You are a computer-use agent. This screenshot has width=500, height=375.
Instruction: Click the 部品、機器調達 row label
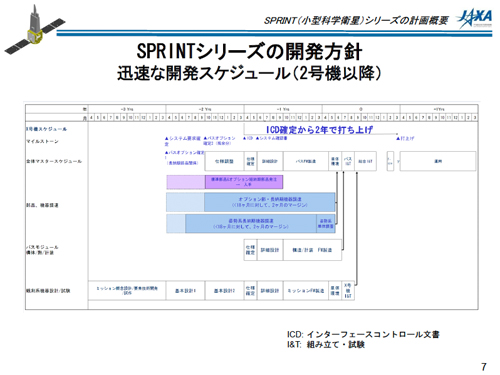pyautogui.click(x=42, y=205)
